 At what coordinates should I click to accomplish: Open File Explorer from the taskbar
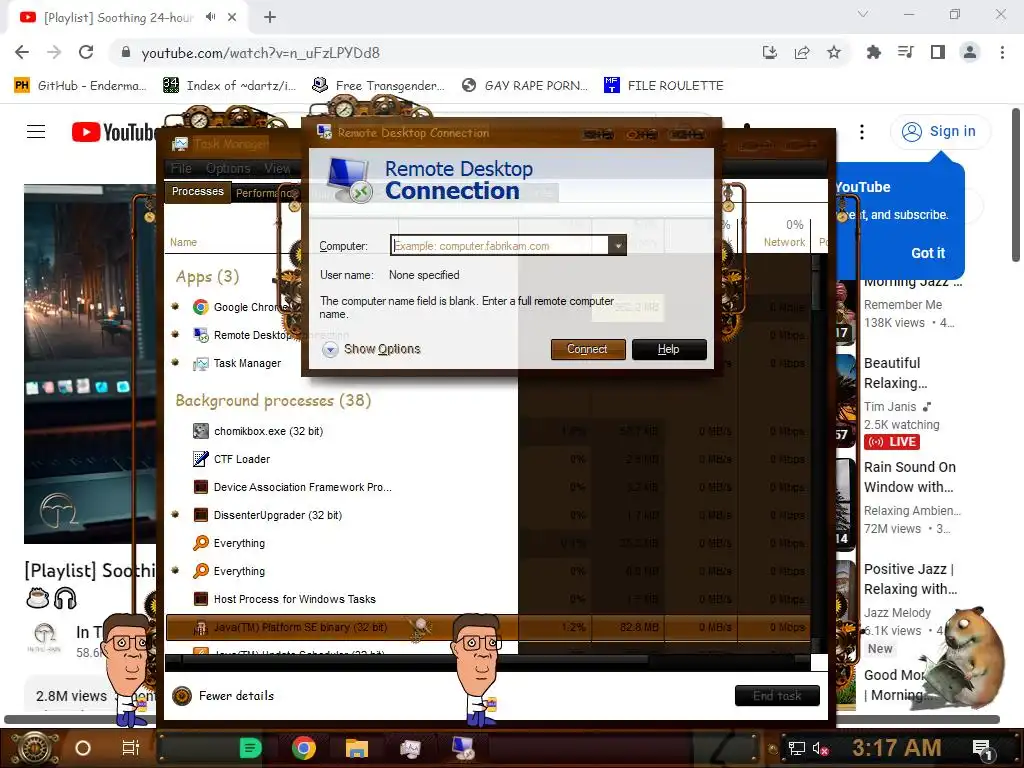(357, 748)
